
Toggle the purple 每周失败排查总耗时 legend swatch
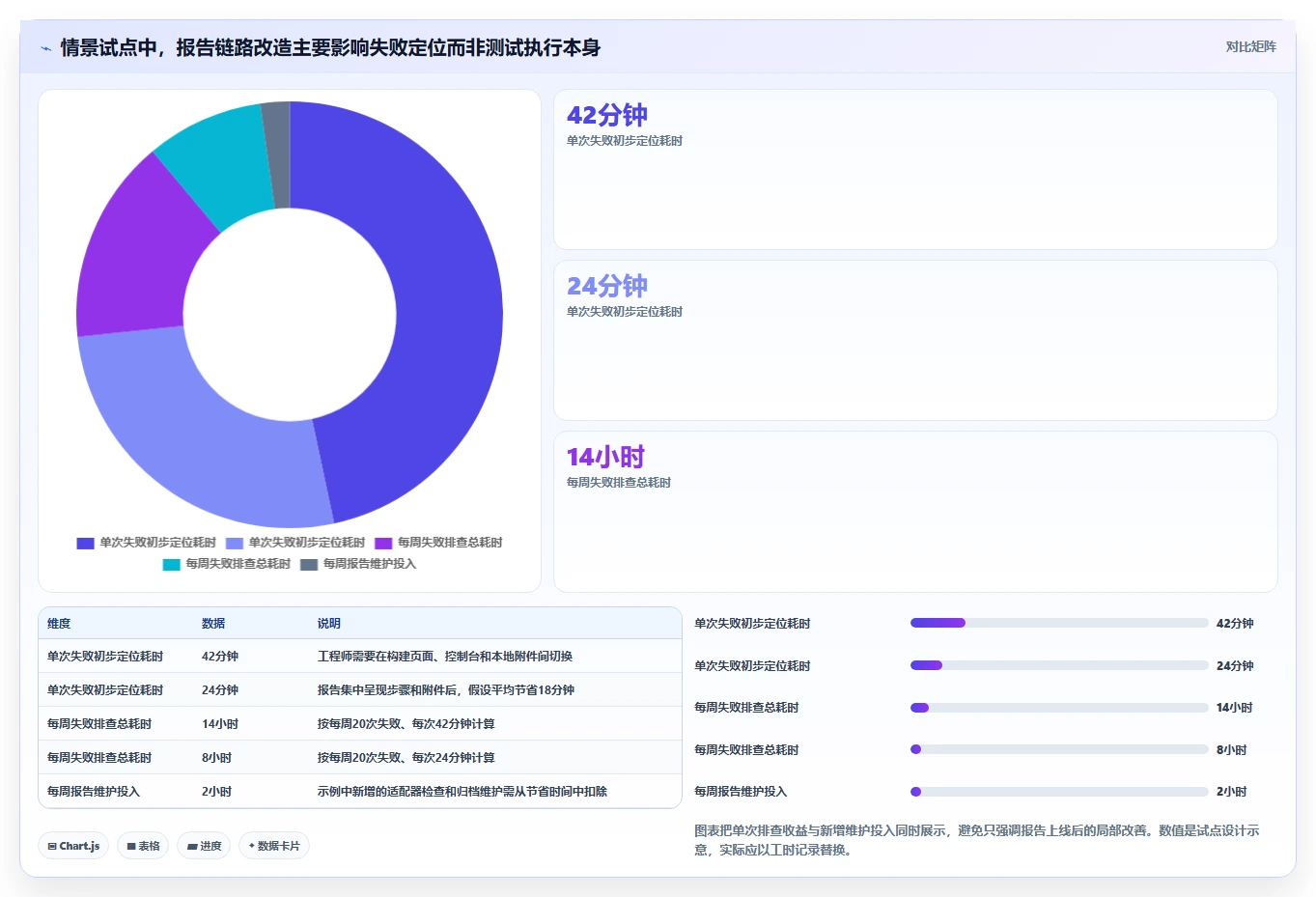click(383, 543)
